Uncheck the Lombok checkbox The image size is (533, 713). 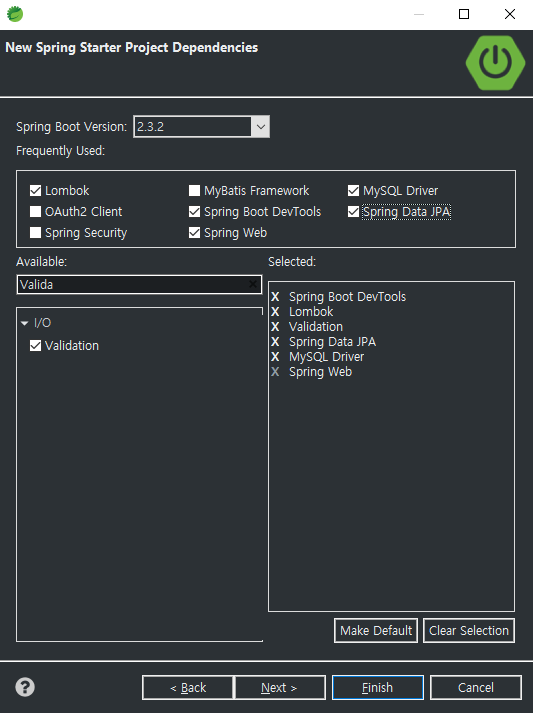(35, 191)
